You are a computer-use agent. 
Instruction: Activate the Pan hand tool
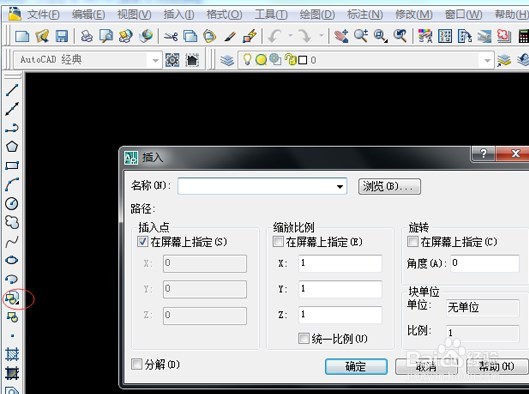pos(341,36)
